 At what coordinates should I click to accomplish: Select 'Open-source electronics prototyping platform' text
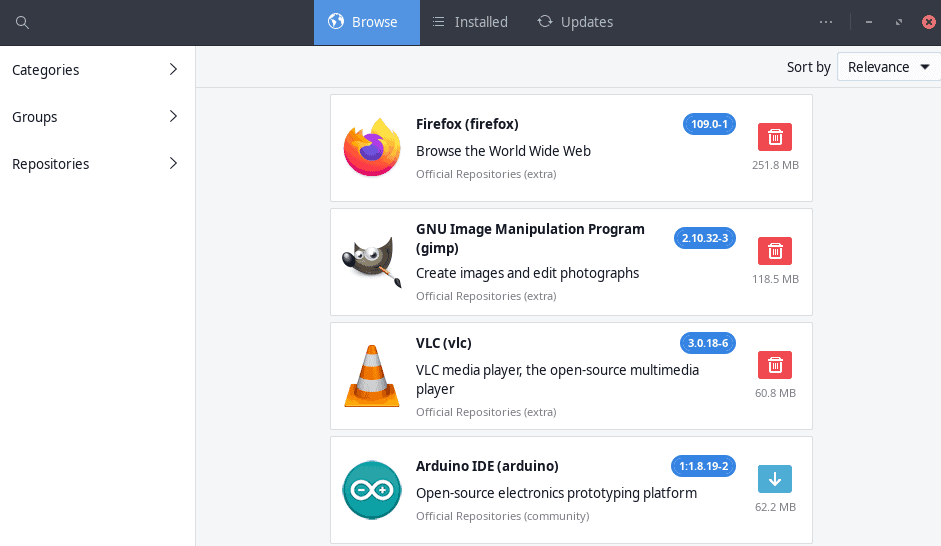click(x=557, y=493)
